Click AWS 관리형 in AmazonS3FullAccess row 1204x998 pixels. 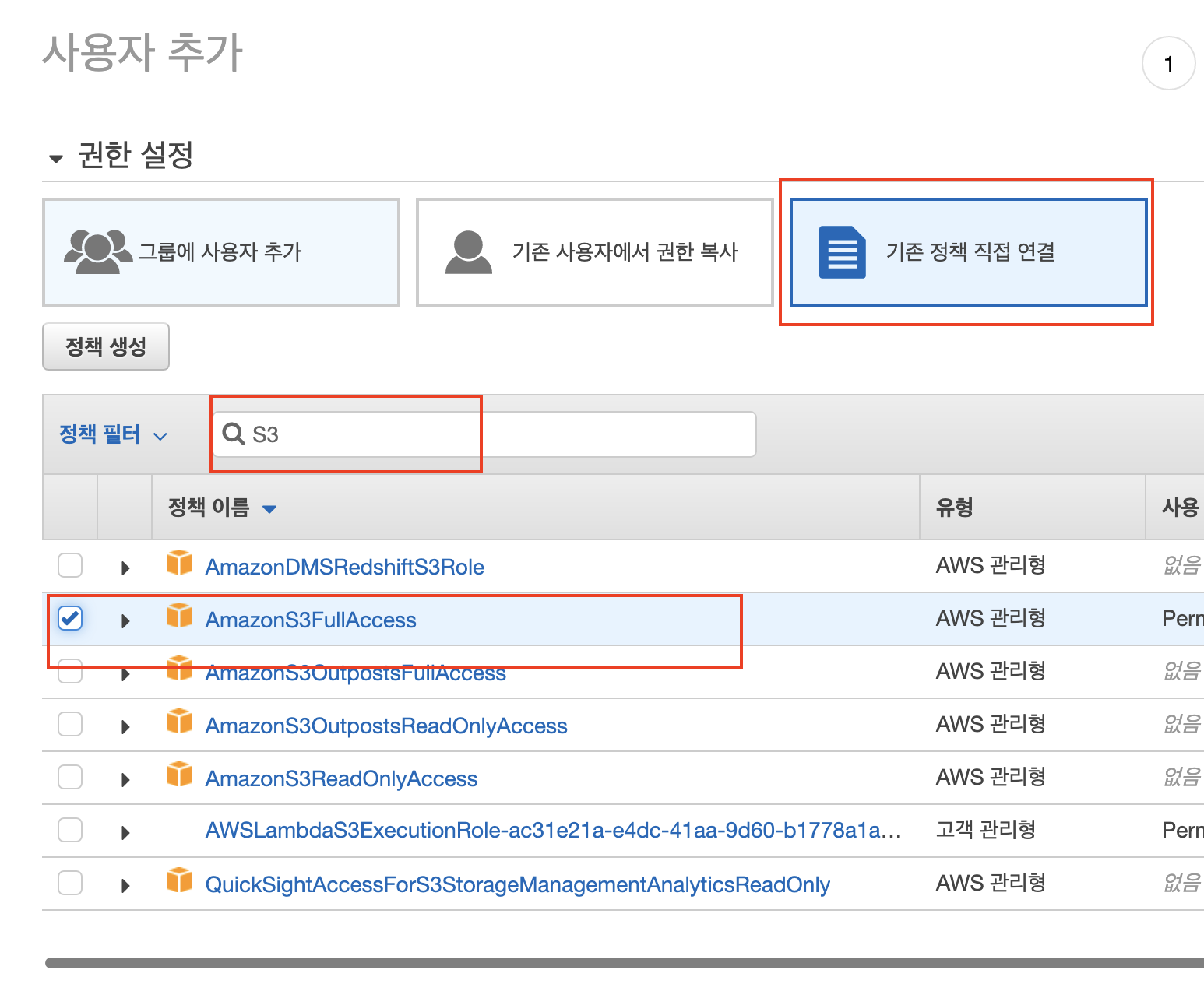point(991,618)
